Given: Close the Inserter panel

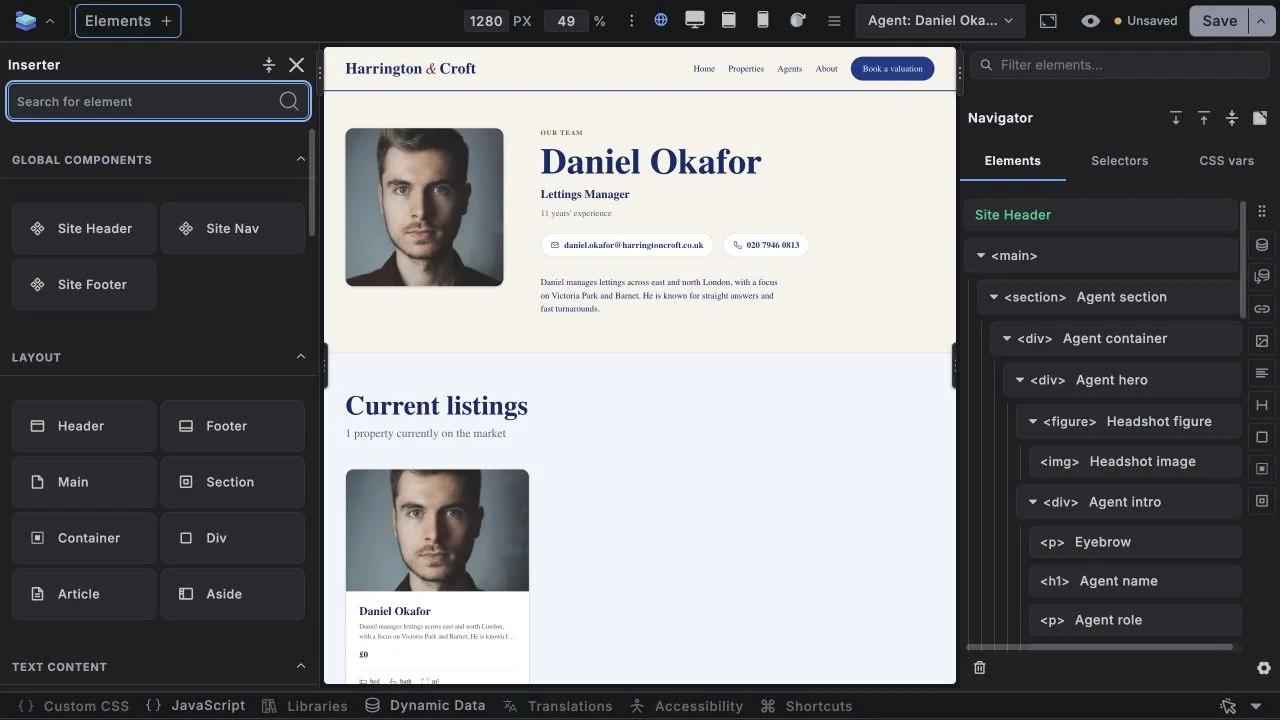Looking at the screenshot, I should [297, 65].
